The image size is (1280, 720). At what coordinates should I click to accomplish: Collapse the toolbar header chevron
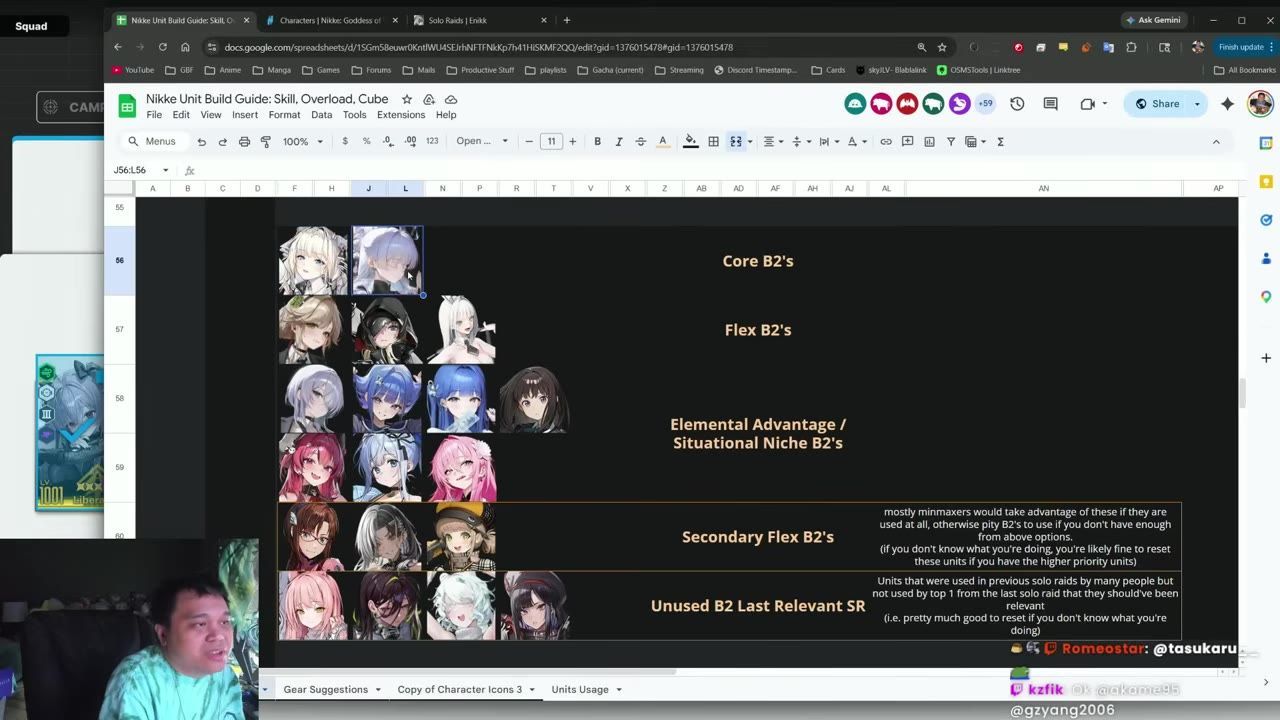[x=1216, y=142]
